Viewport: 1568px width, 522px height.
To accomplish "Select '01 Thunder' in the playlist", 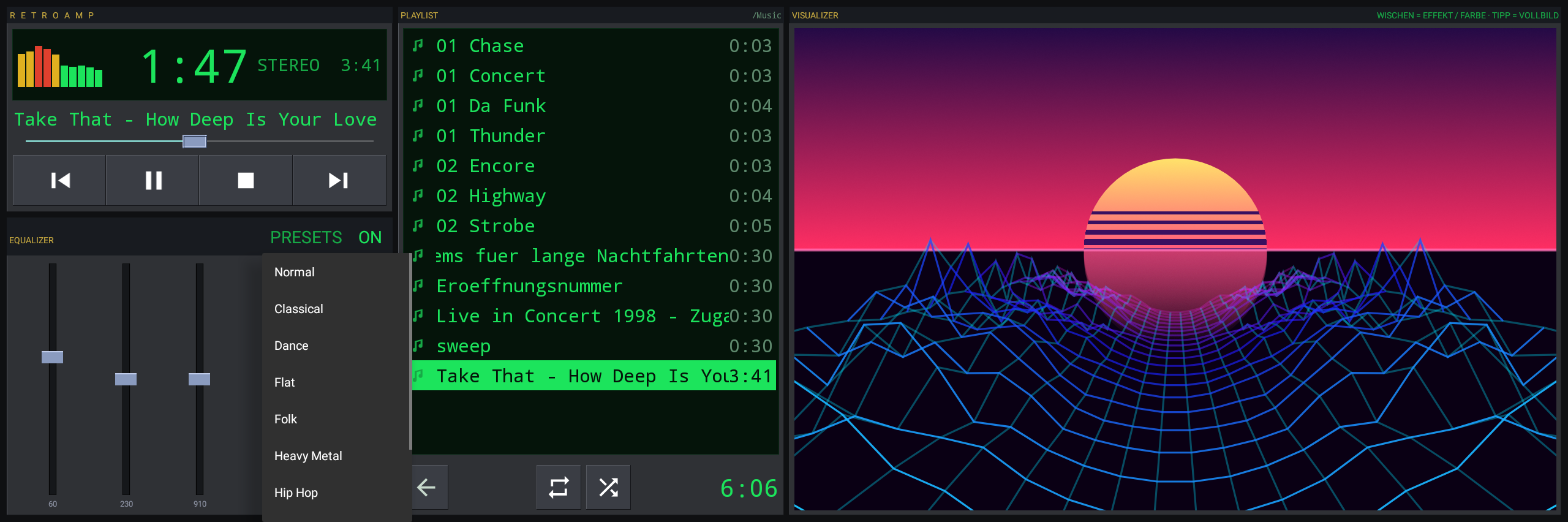I will [x=592, y=136].
